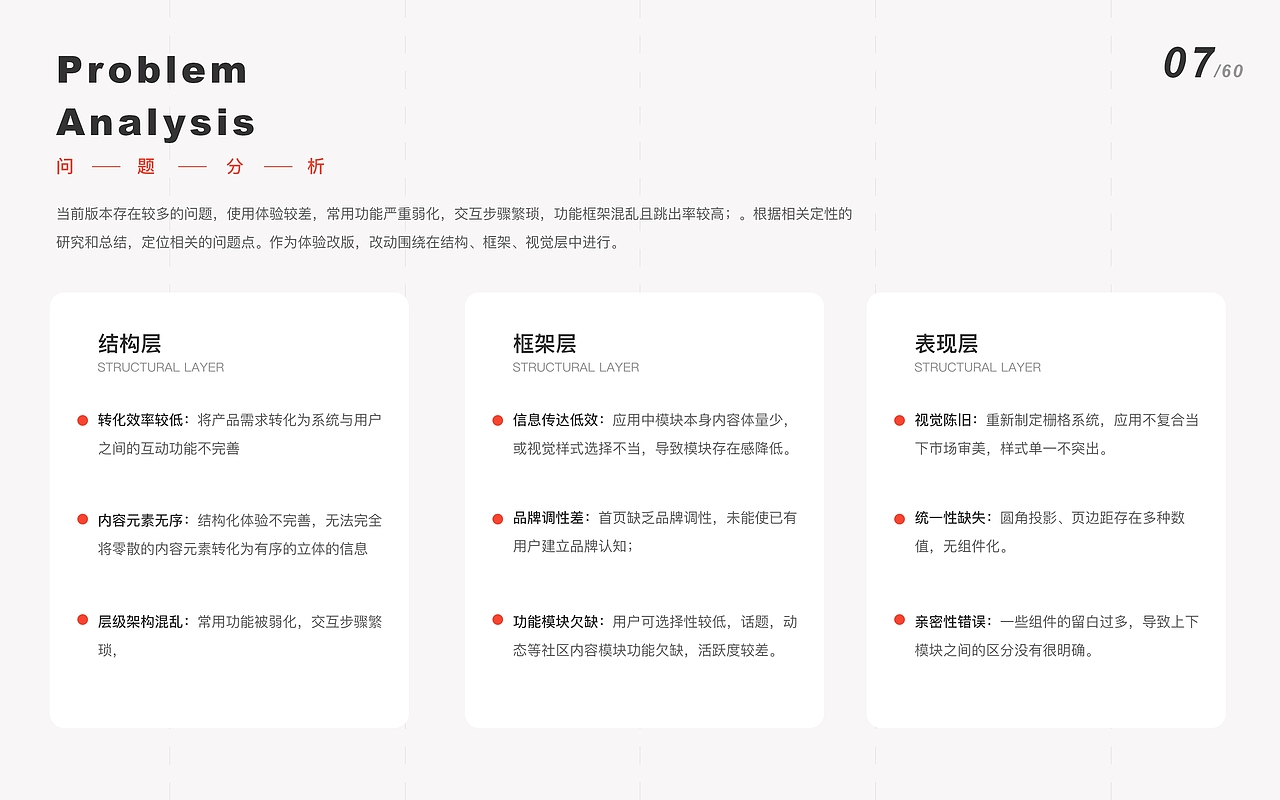Click the bold label 亲密性错误
Image resolution: width=1280 pixels, height=800 pixels.
coord(954,621)
